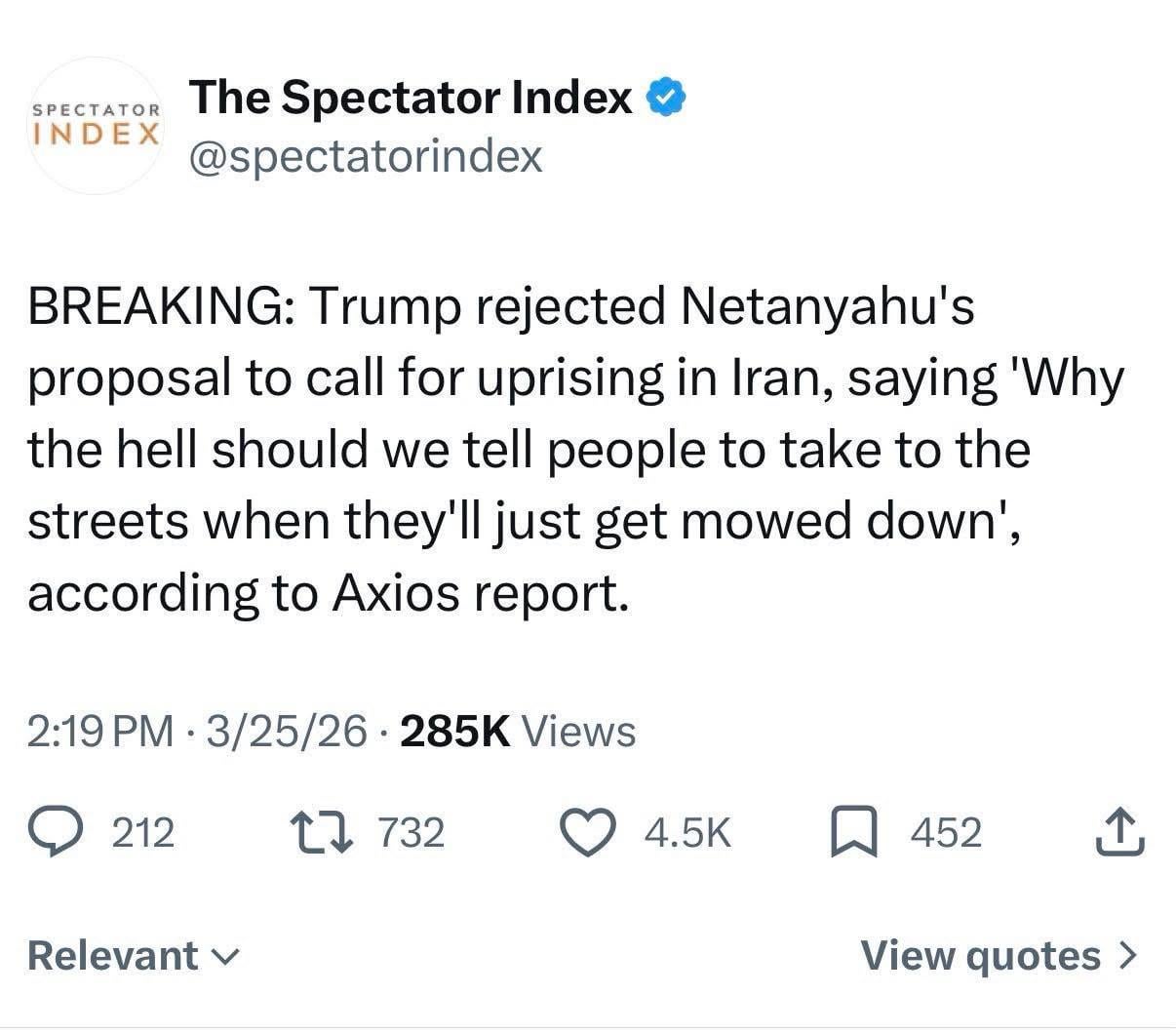The image size is (1176, 1034).
Task: Click the 212 replies count
Action: point(144,833)
